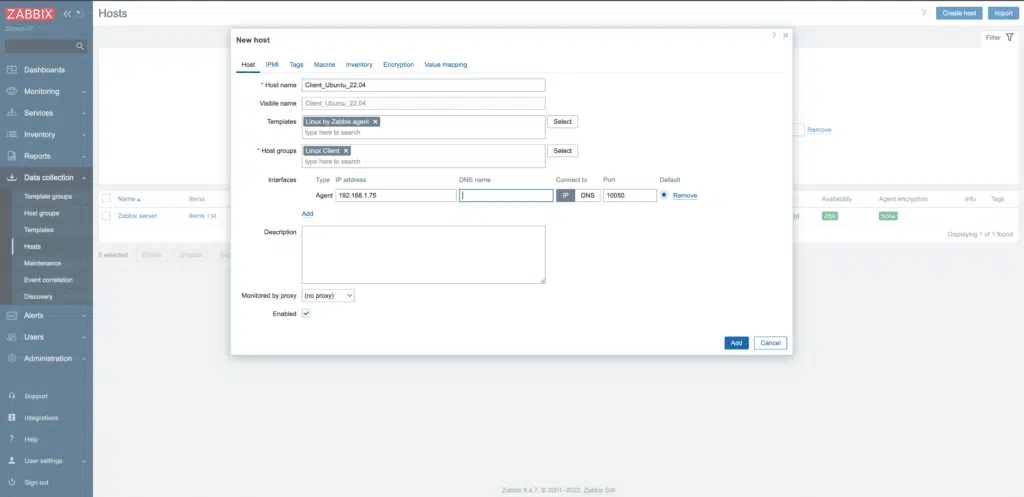1024x497 pixels.
Task: Click the DNS name input field
Action: click(x=506, y=195)
